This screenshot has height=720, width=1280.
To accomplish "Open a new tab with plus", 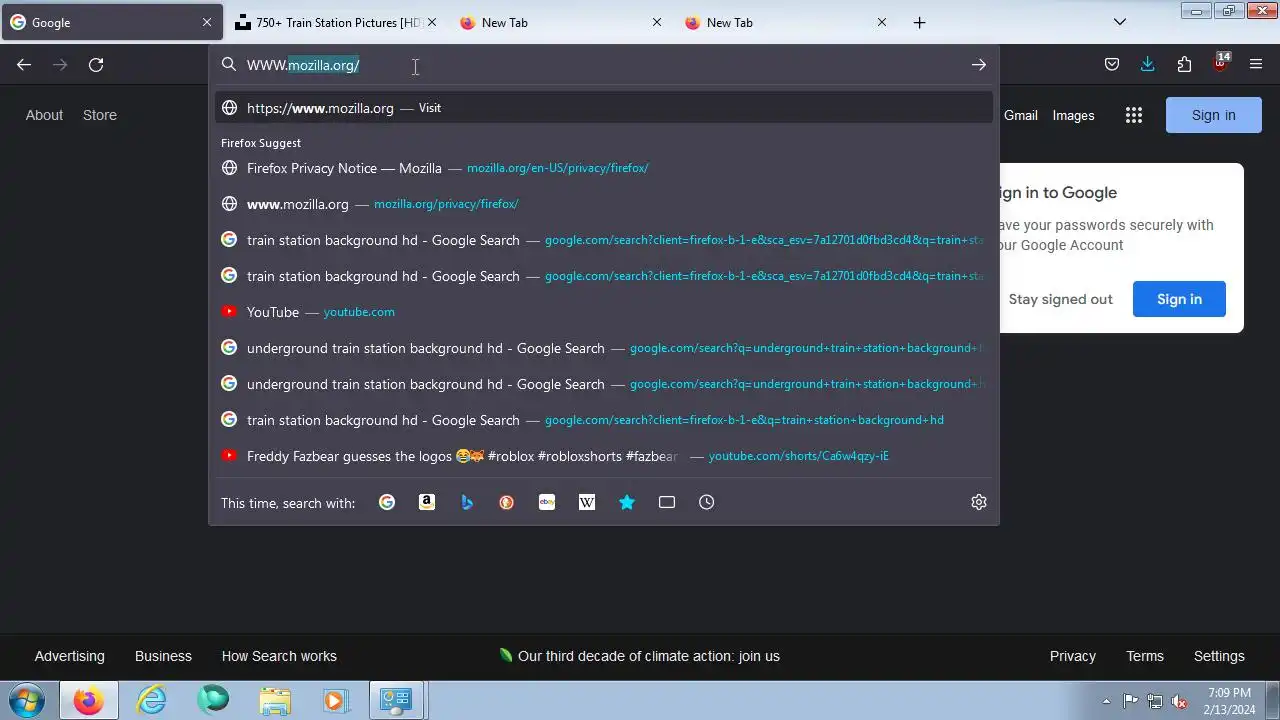I will 919,22.
